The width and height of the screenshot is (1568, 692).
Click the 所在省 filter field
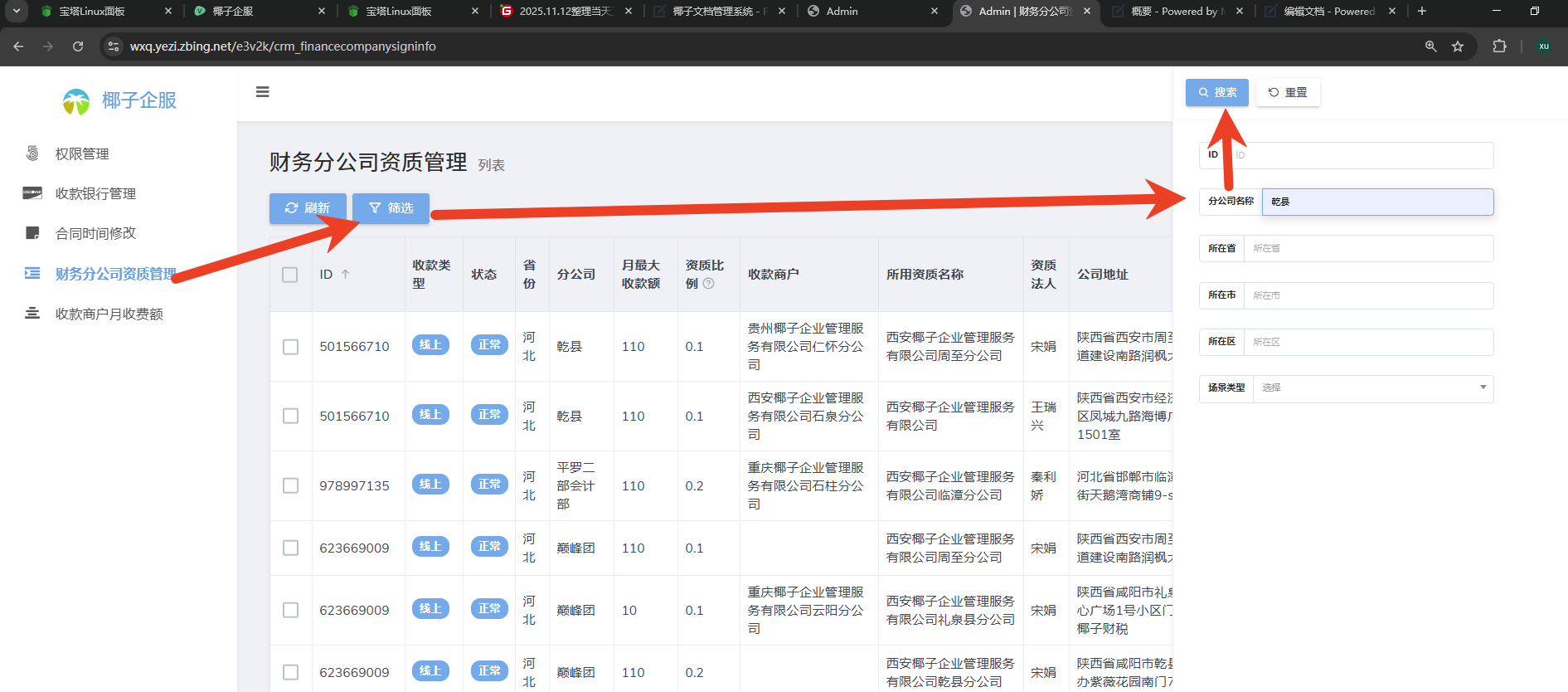(x=1368, y=248)
